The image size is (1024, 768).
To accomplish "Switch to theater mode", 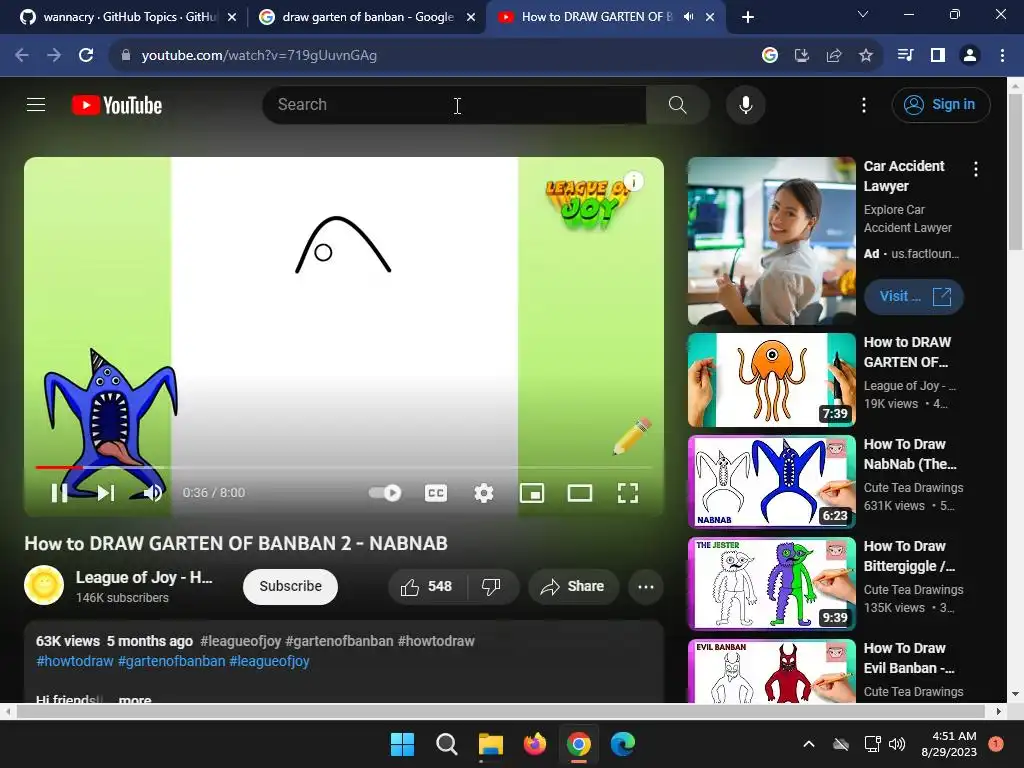I will pos(580,493).
